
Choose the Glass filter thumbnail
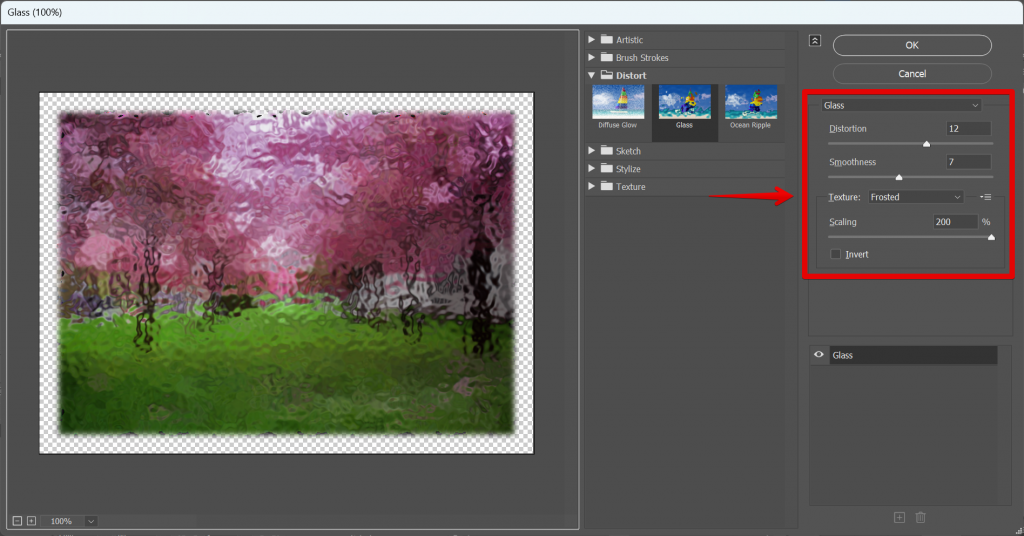point(684,106)
